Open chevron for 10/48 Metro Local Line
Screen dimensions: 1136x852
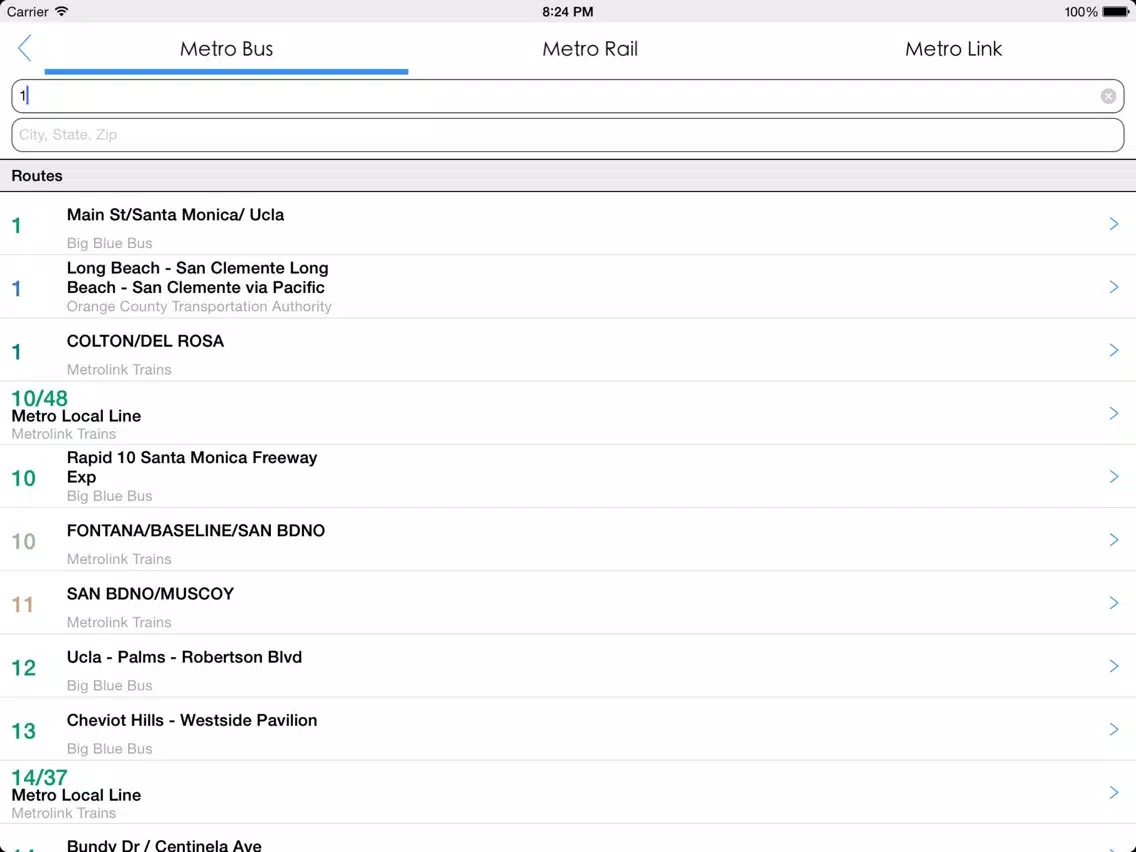pos(1114,413)
